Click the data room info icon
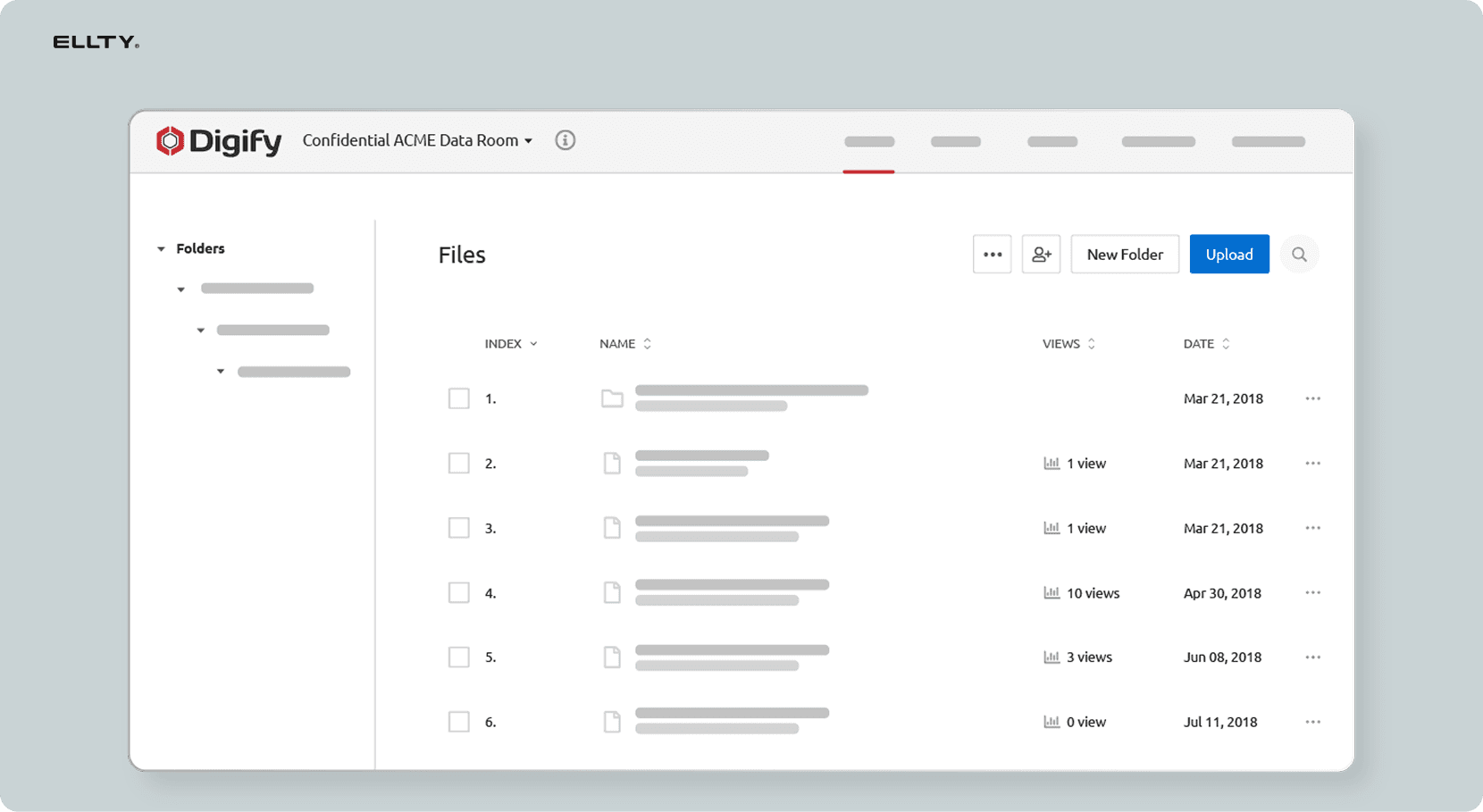 point(565,140)
